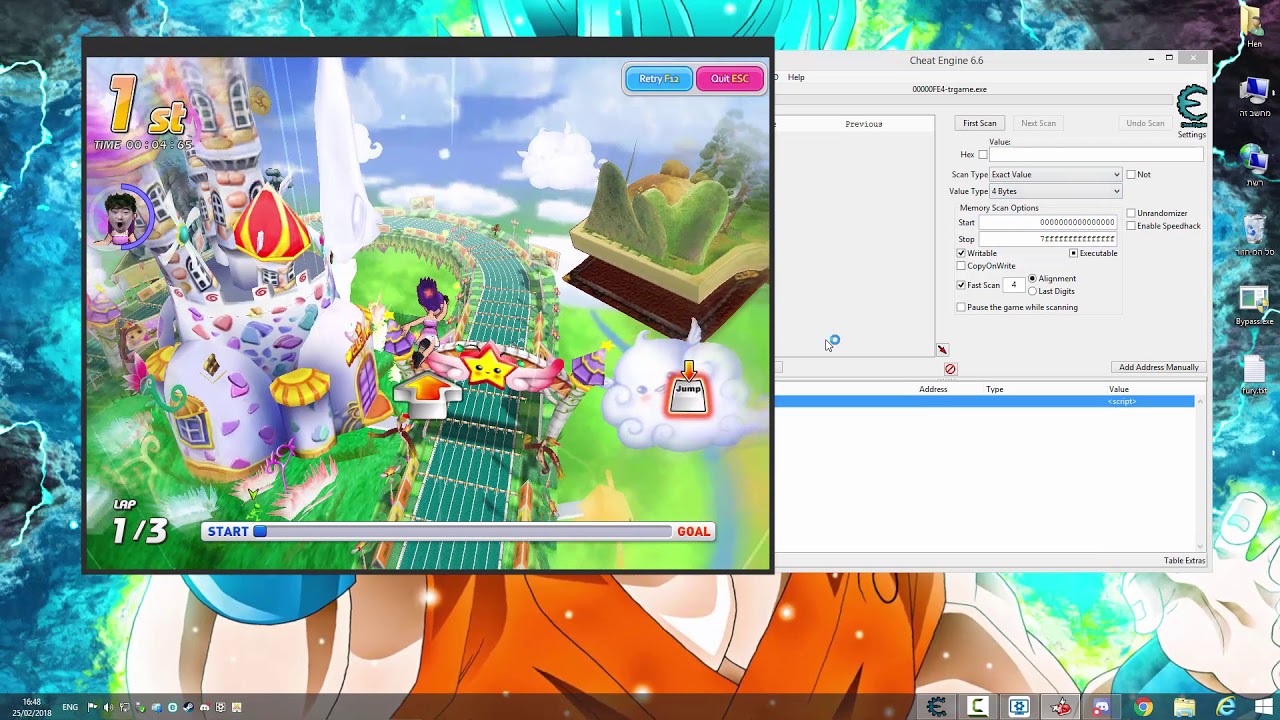Image resolution: width=1280 pixels, height=720 pixels.
Task: Click the Undo Scan button
Action: (x=1145, y=123)
